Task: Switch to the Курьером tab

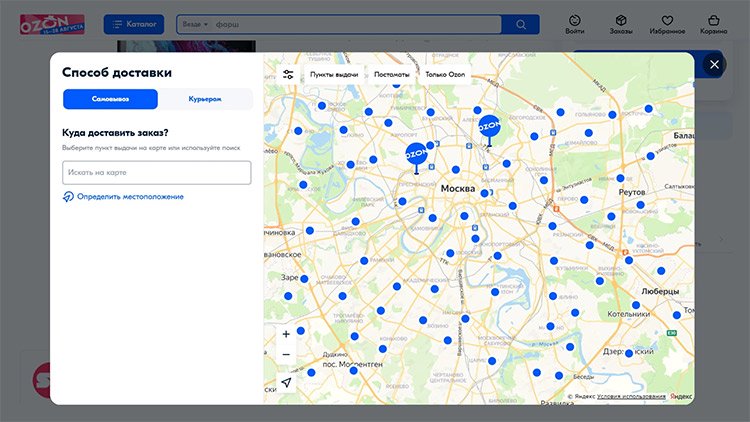Action: click(205, 99)
